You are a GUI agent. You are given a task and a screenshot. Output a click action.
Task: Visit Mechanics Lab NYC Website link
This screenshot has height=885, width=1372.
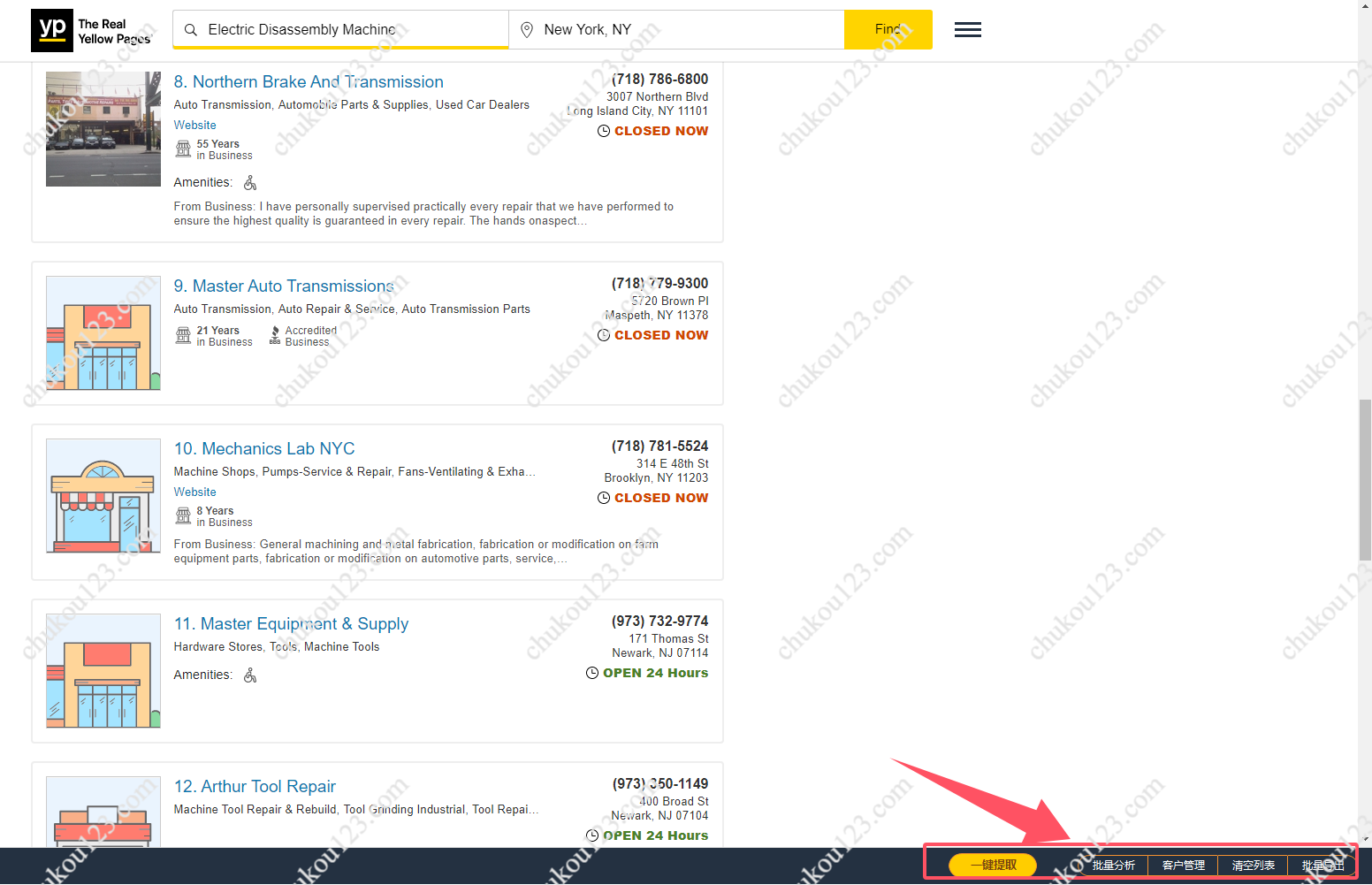tap(195, 492)
